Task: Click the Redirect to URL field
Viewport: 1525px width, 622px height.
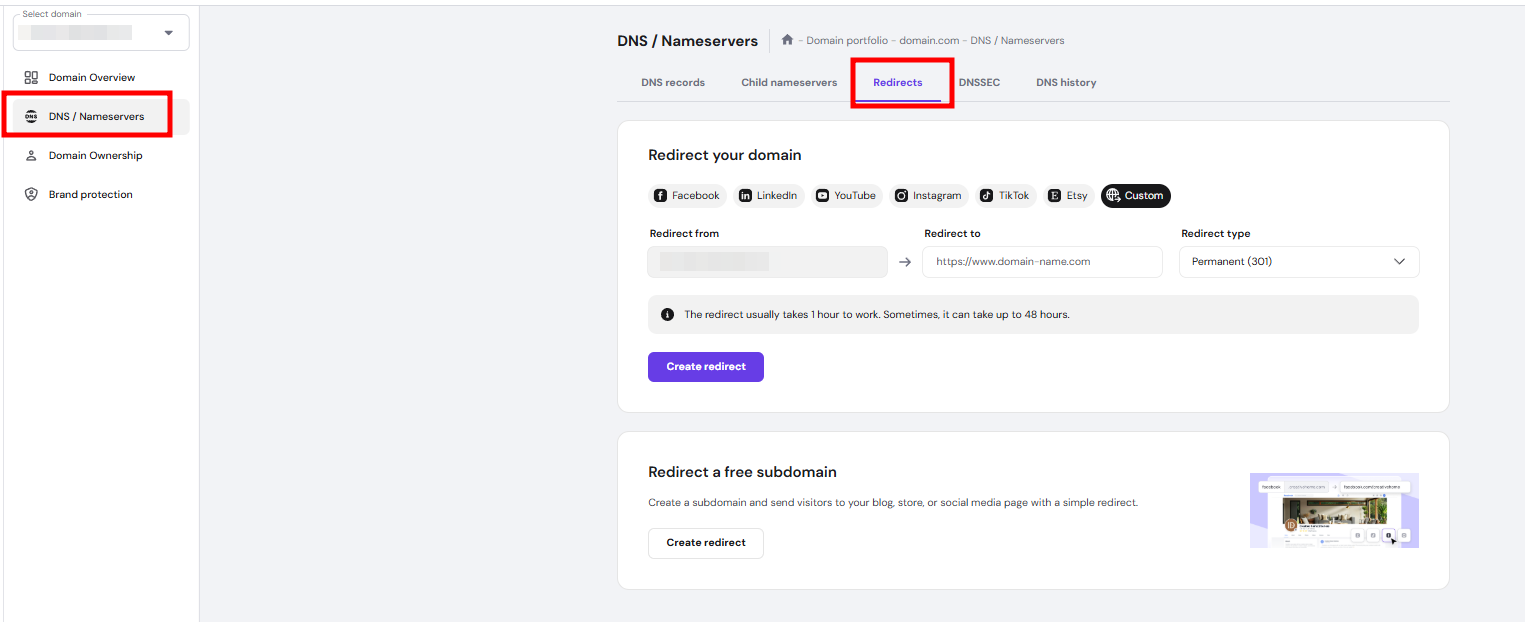Action: (x=1041, y=262)
